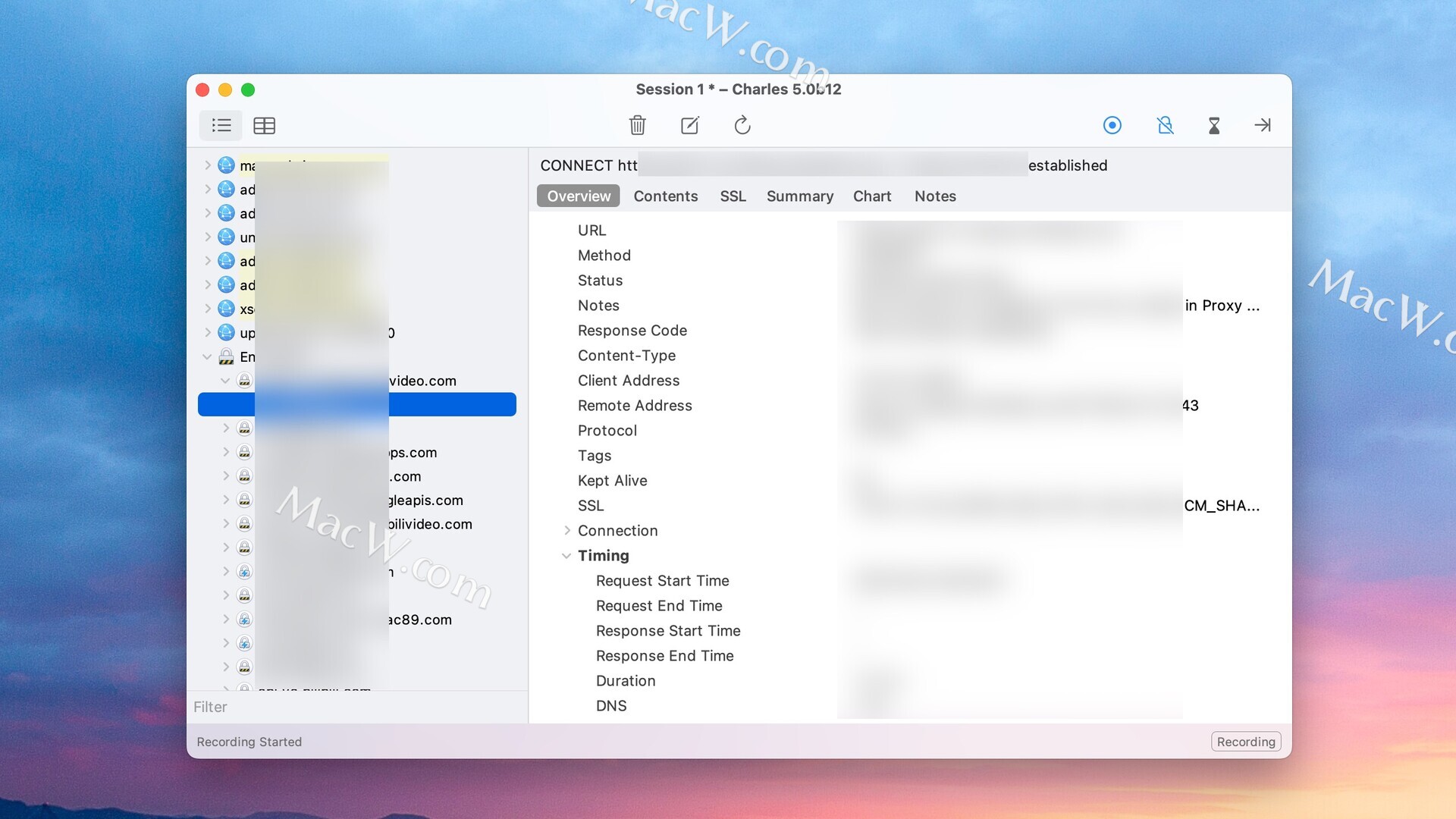
Task: Open the Contents tab
Action: [665, 196]
